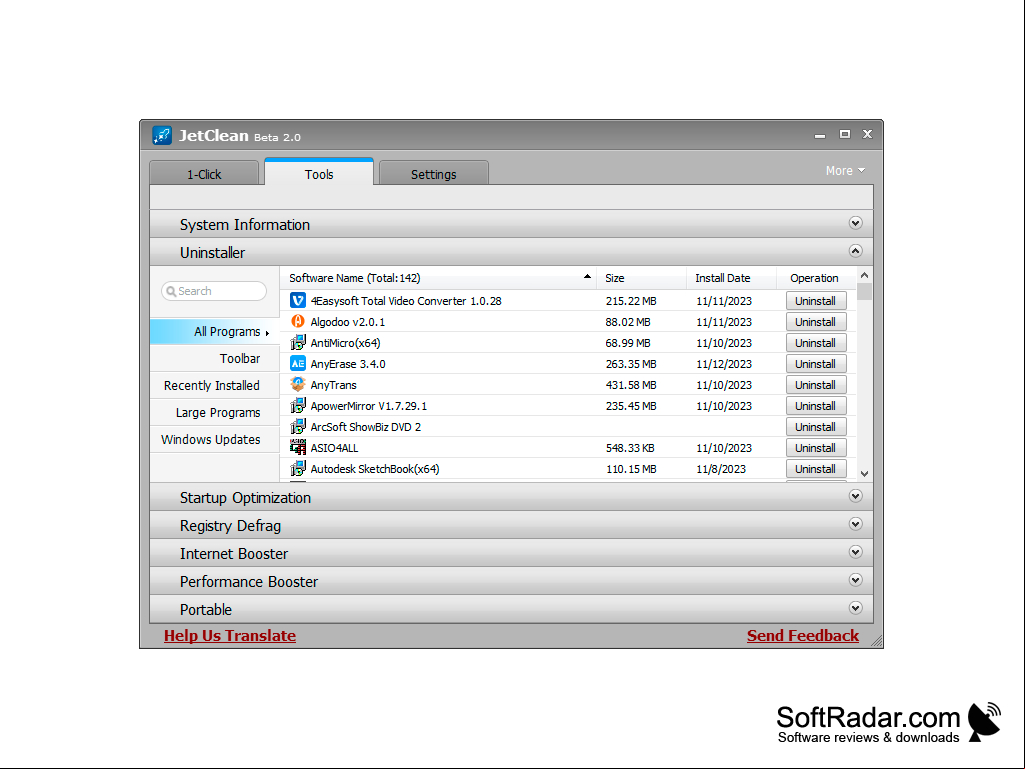1025x769 pixels.
Task: Select All Programs category
Action: 214,332
